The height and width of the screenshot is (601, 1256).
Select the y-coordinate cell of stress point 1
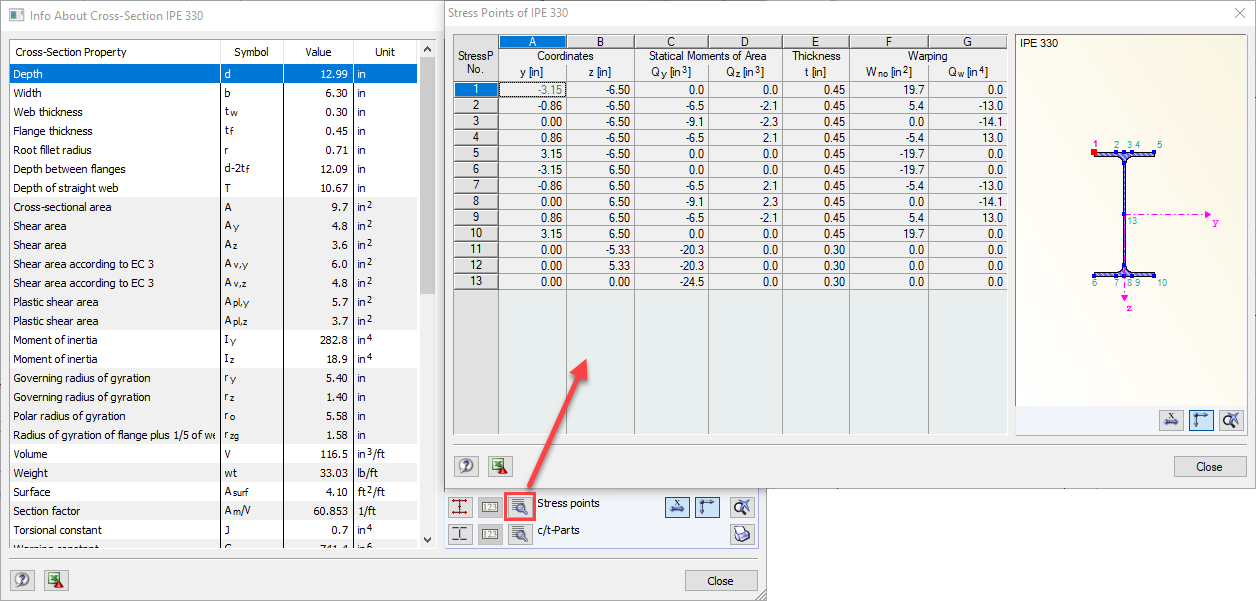point(534,89)
